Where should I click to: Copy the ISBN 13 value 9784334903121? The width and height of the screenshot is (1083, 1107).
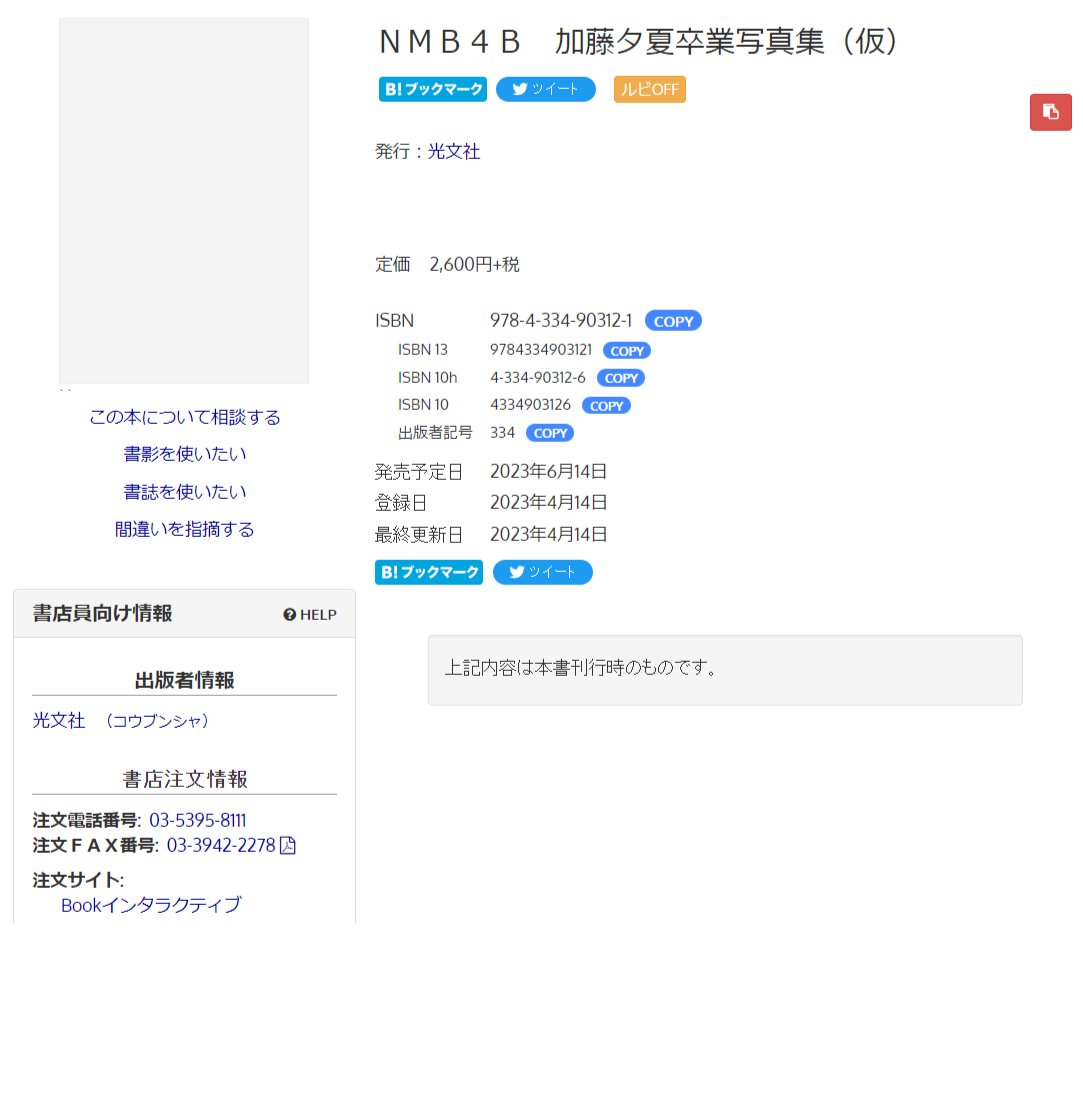tap(627, 351)
